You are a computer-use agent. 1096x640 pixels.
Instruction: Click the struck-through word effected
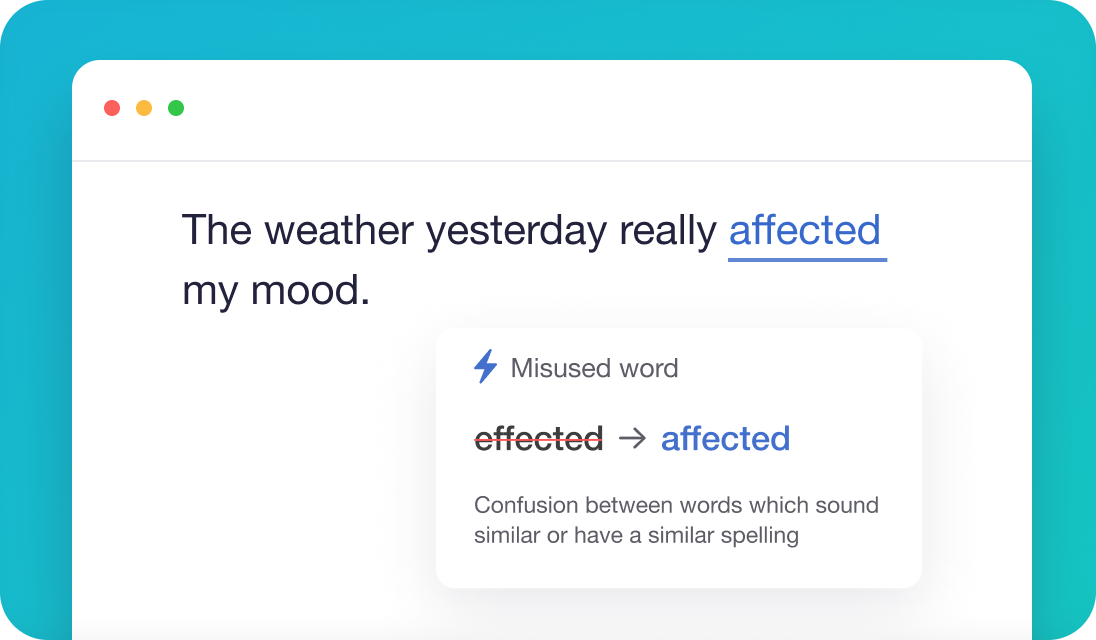tap(538, 438)
